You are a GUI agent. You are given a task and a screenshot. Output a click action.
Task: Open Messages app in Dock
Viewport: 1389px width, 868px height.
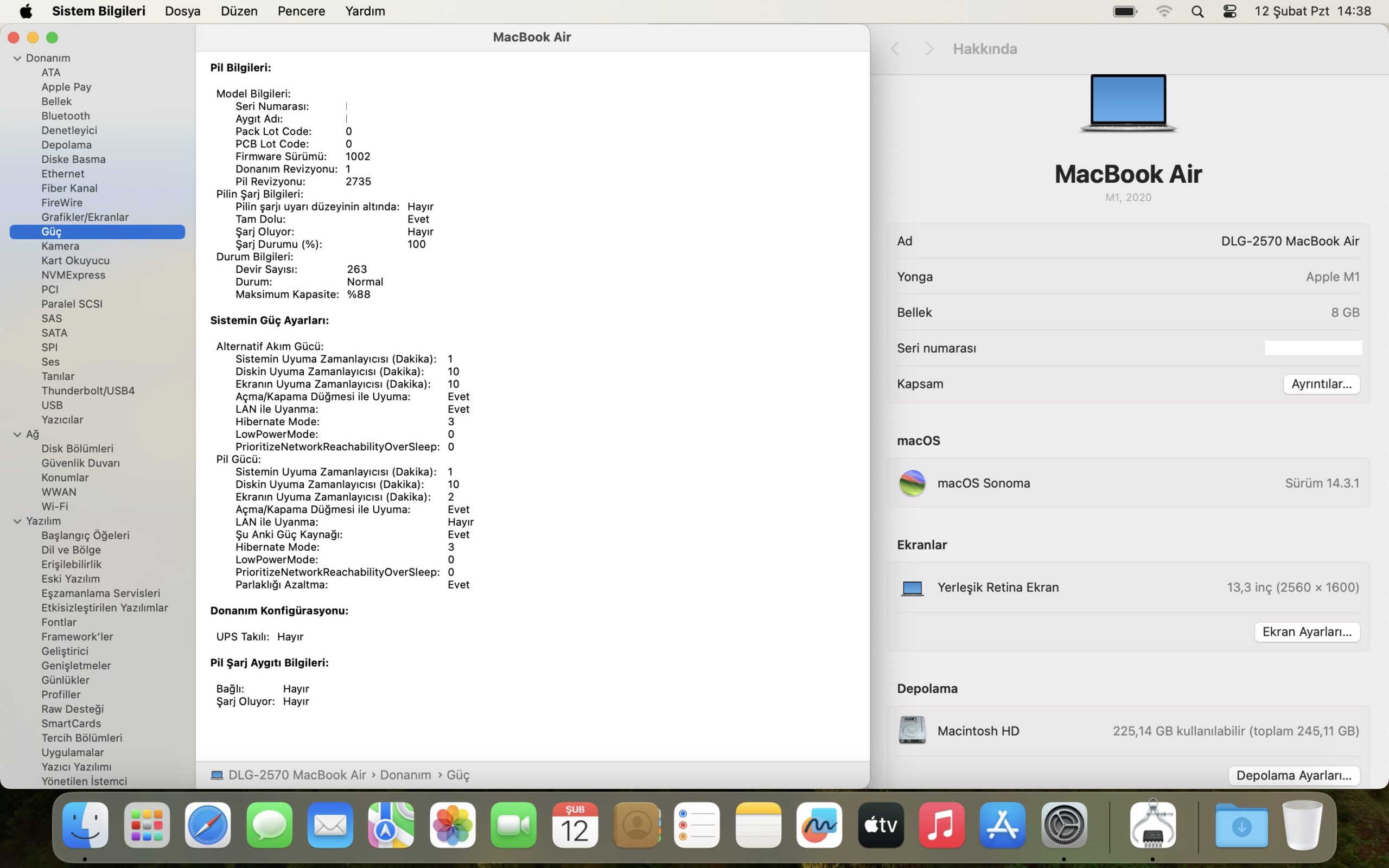pyautogui.click(x=269, y=825)
